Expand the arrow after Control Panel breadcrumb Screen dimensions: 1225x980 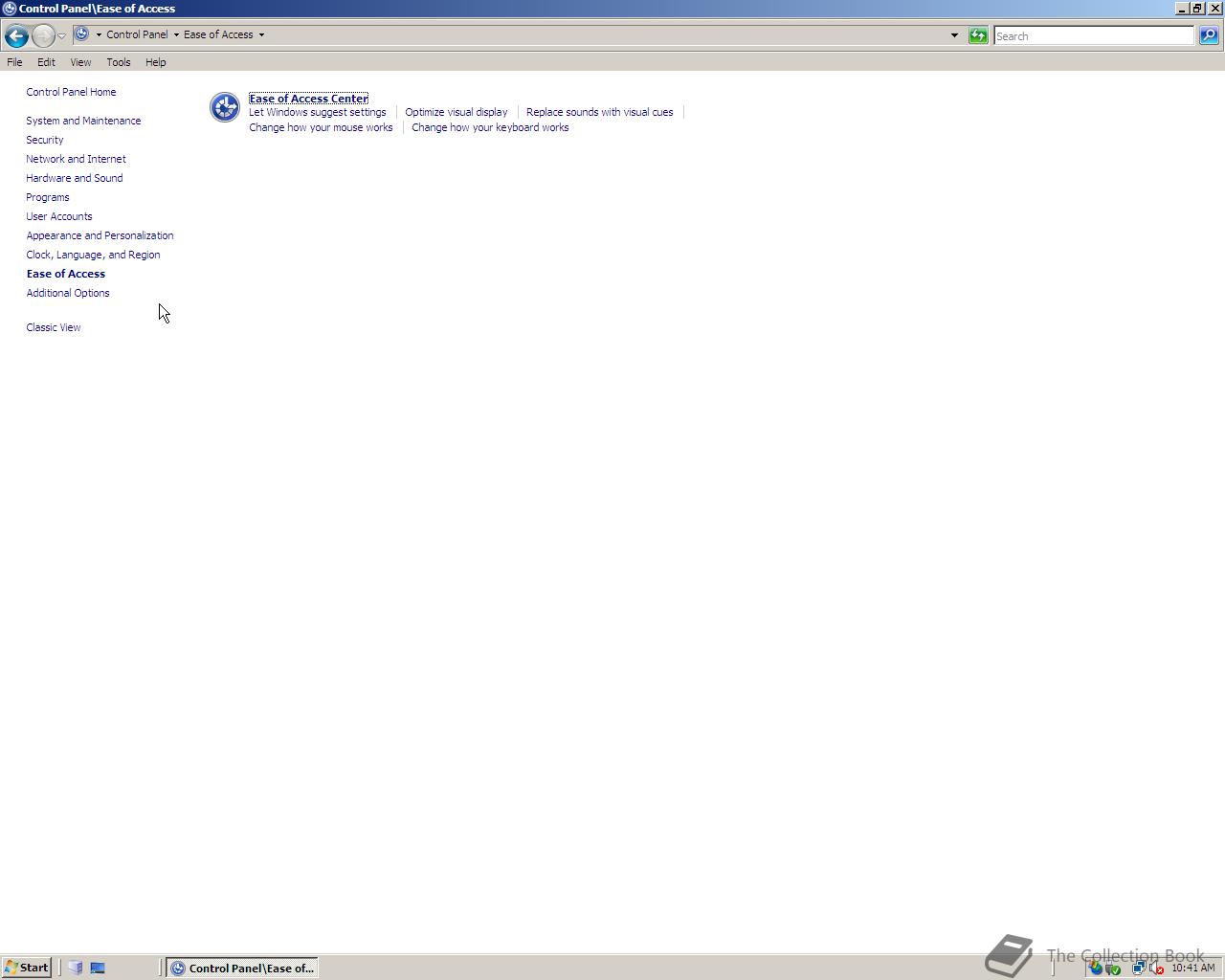176,34
